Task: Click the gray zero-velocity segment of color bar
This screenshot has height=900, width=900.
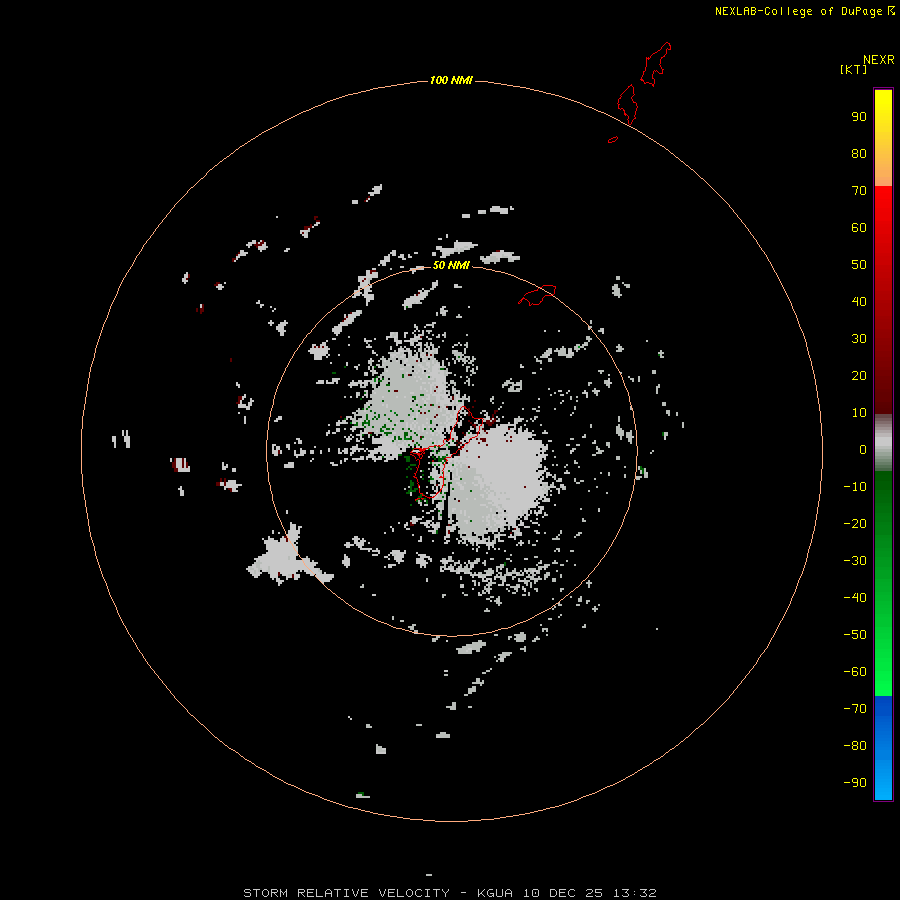Action: pyautogui.click(x=883, y=442)
